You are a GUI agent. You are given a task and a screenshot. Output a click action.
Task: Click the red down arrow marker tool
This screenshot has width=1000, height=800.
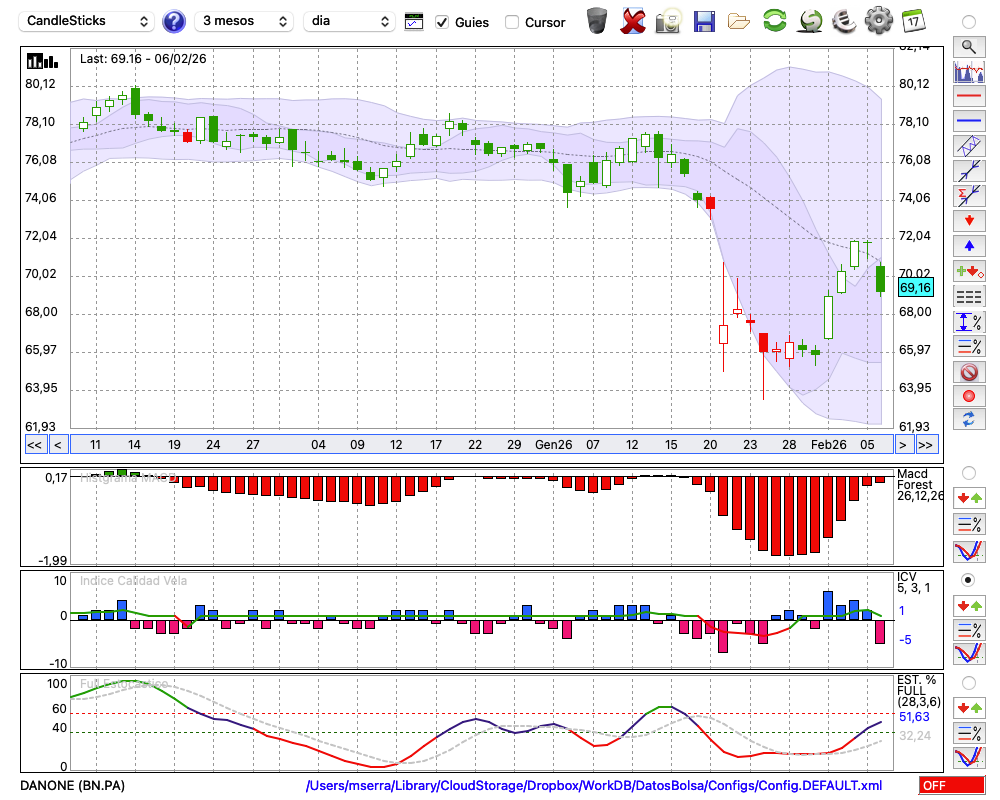click(968, 220)
